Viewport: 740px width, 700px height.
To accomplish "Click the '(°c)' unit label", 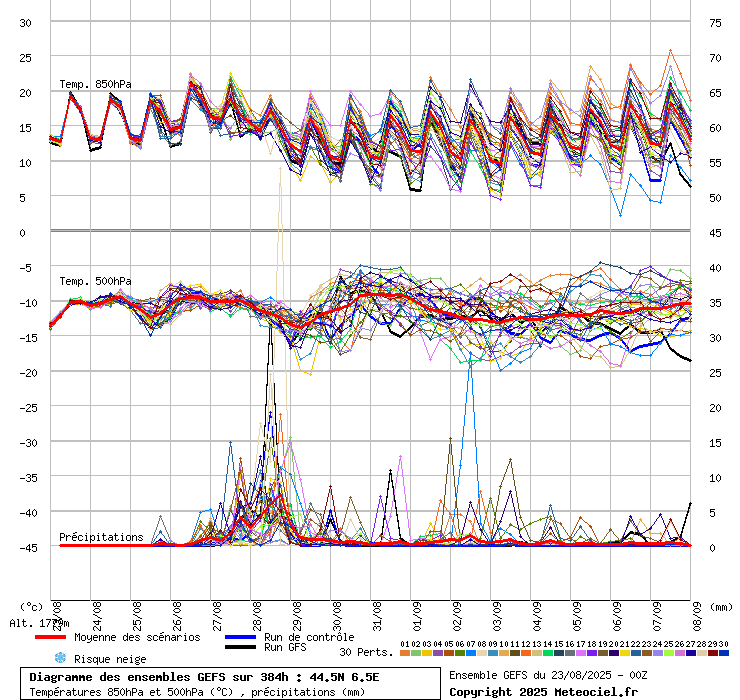I will (31, 607).
